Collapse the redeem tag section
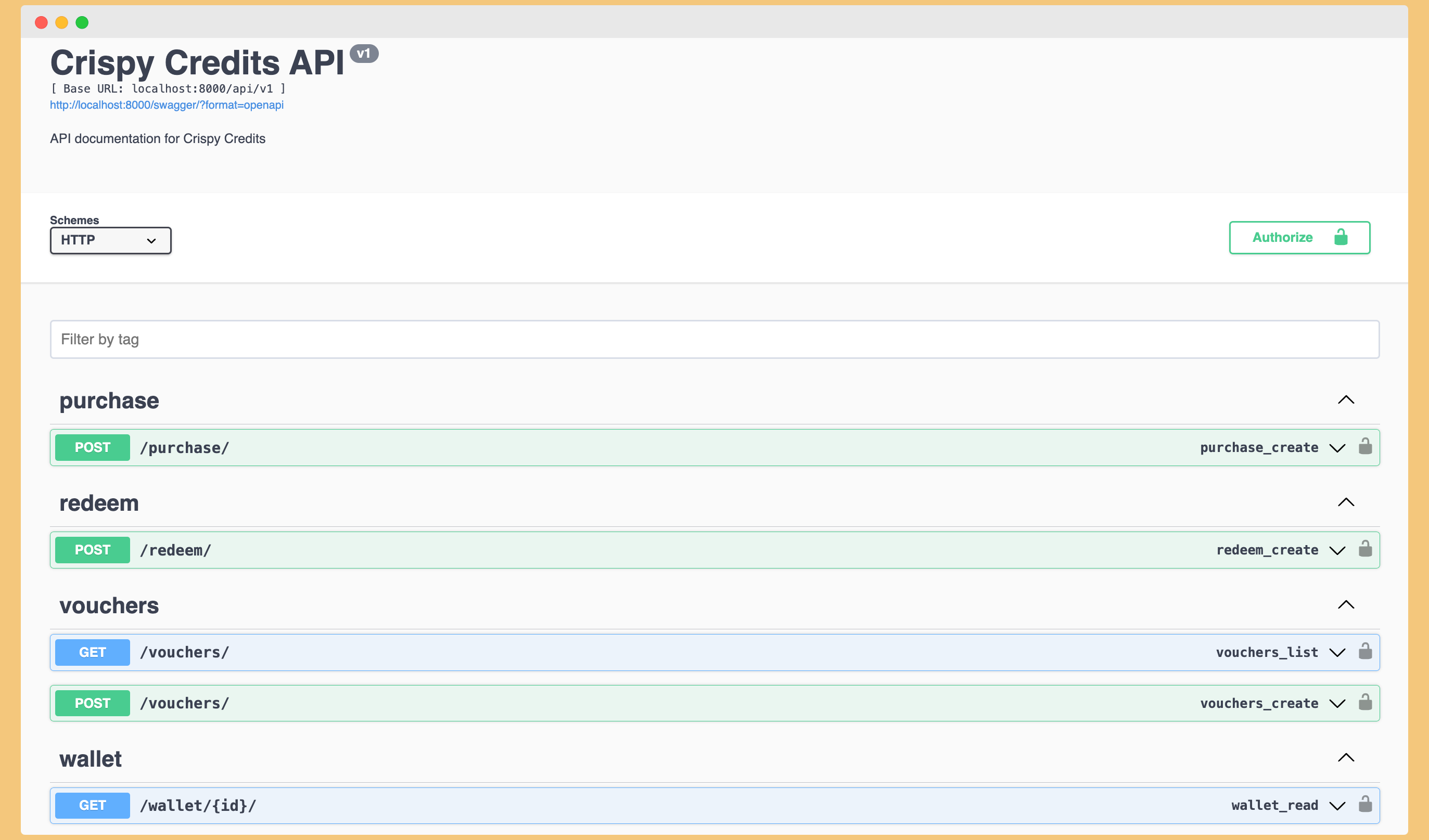This screenshot has width=1429, height=840. point(1346,502)
